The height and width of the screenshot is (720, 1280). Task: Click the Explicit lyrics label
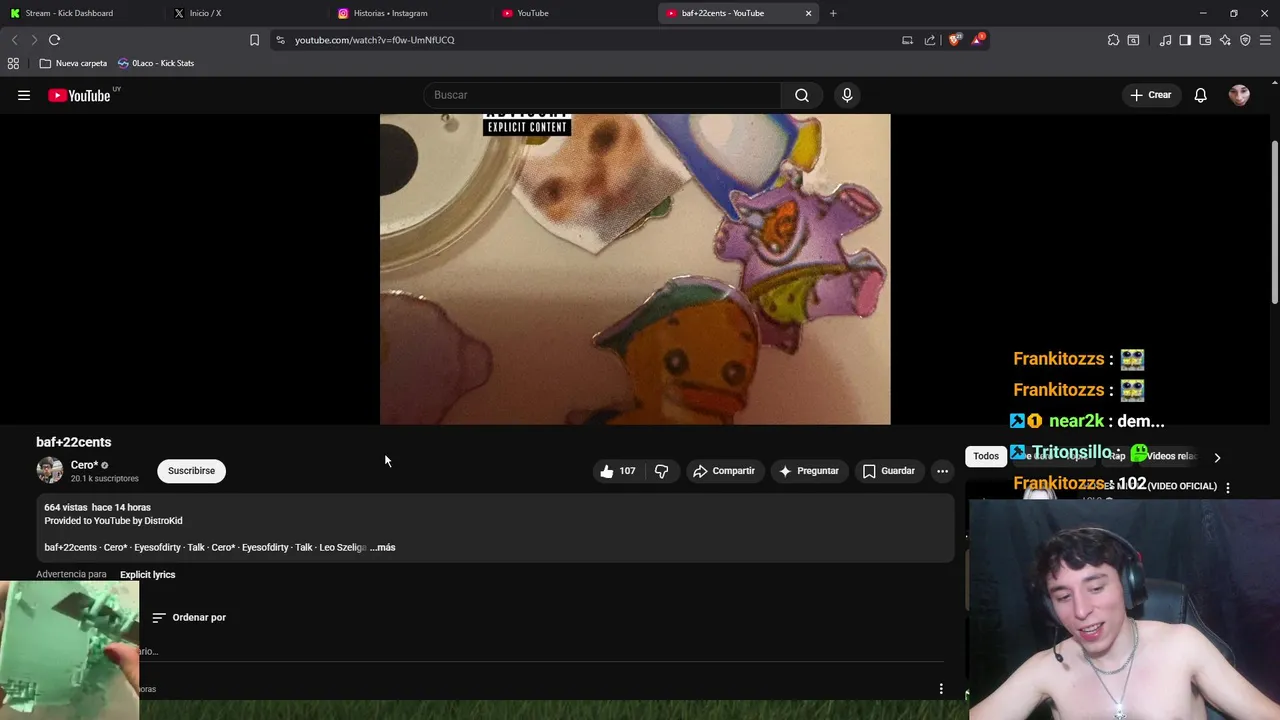tap(147, 575)
